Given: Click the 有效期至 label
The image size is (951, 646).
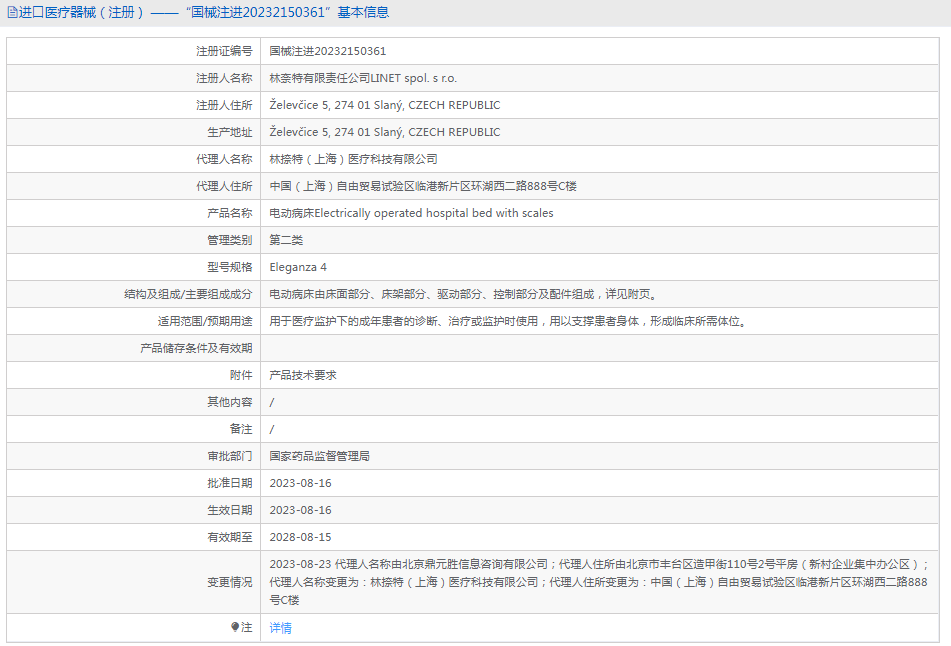Looking at the screenshot, I should point(229,537).
